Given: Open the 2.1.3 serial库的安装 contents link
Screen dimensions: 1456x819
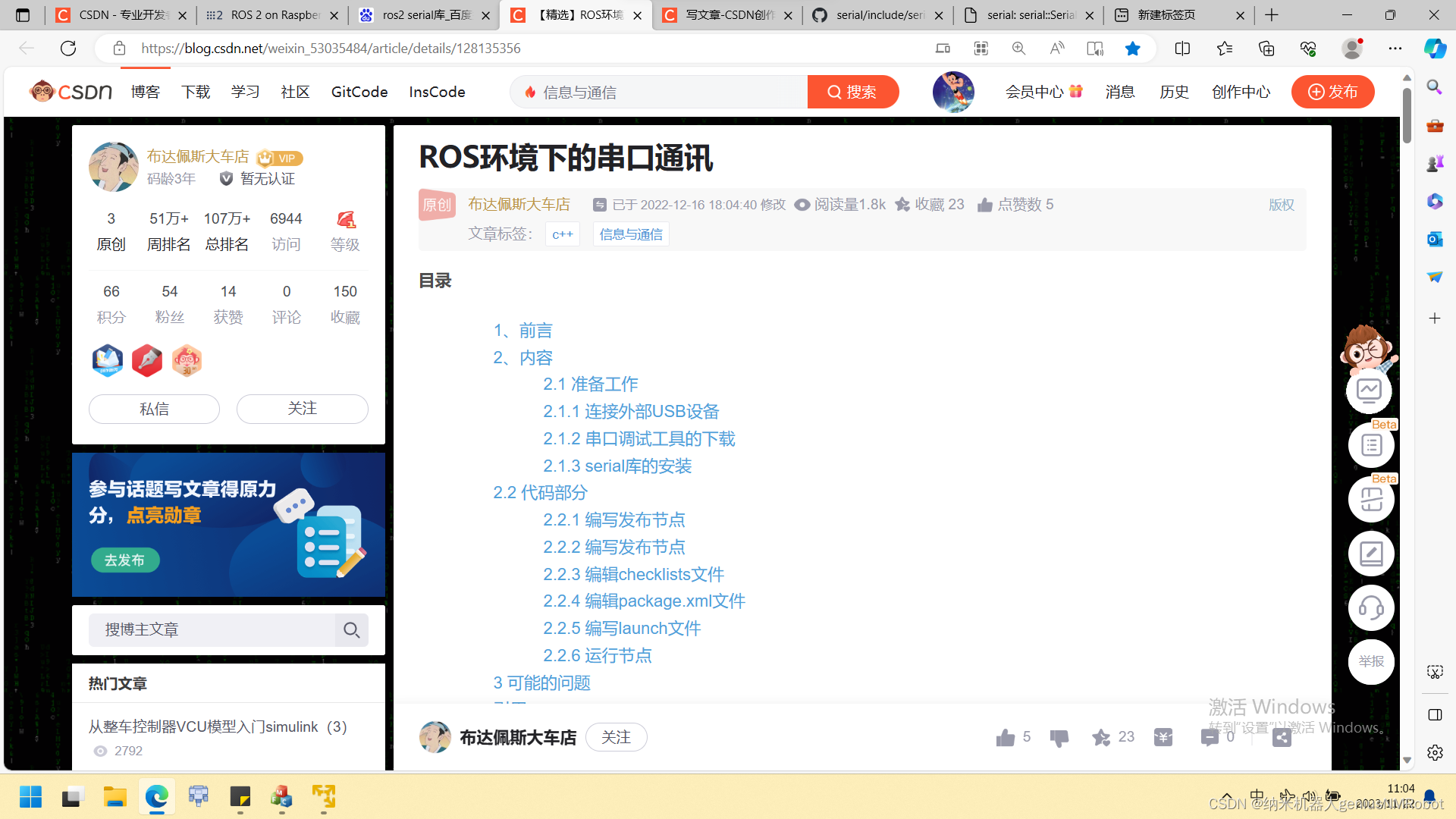Looking at the screenshot, I should (x=617, y=466).
